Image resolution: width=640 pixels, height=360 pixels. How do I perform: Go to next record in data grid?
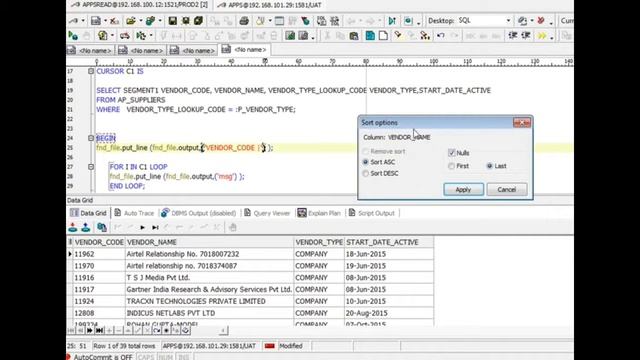point(142,227)
